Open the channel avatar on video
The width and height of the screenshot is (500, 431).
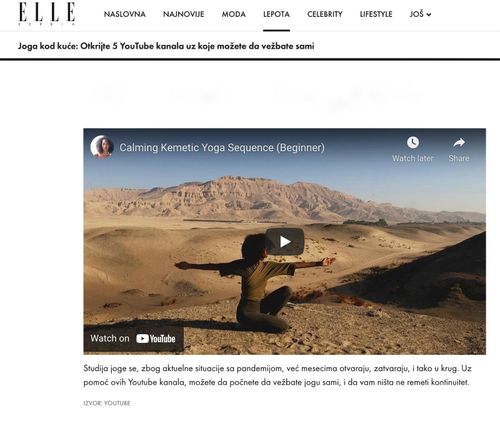(x=102, y=147)
